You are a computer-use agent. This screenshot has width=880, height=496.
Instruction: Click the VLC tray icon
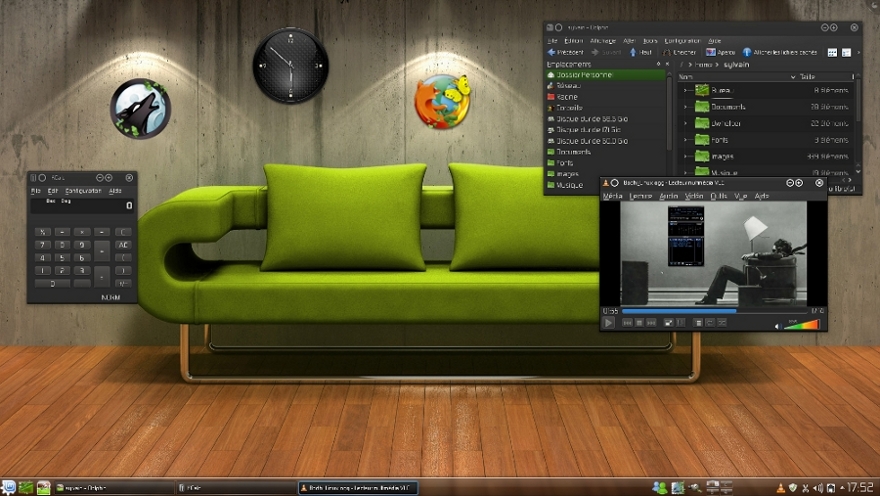point(780,488)
